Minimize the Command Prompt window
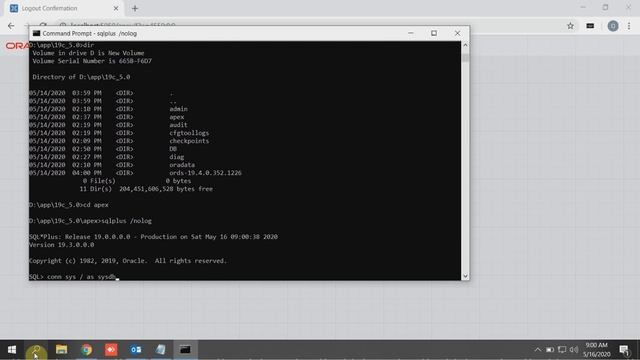 click(x=411, y=33)
